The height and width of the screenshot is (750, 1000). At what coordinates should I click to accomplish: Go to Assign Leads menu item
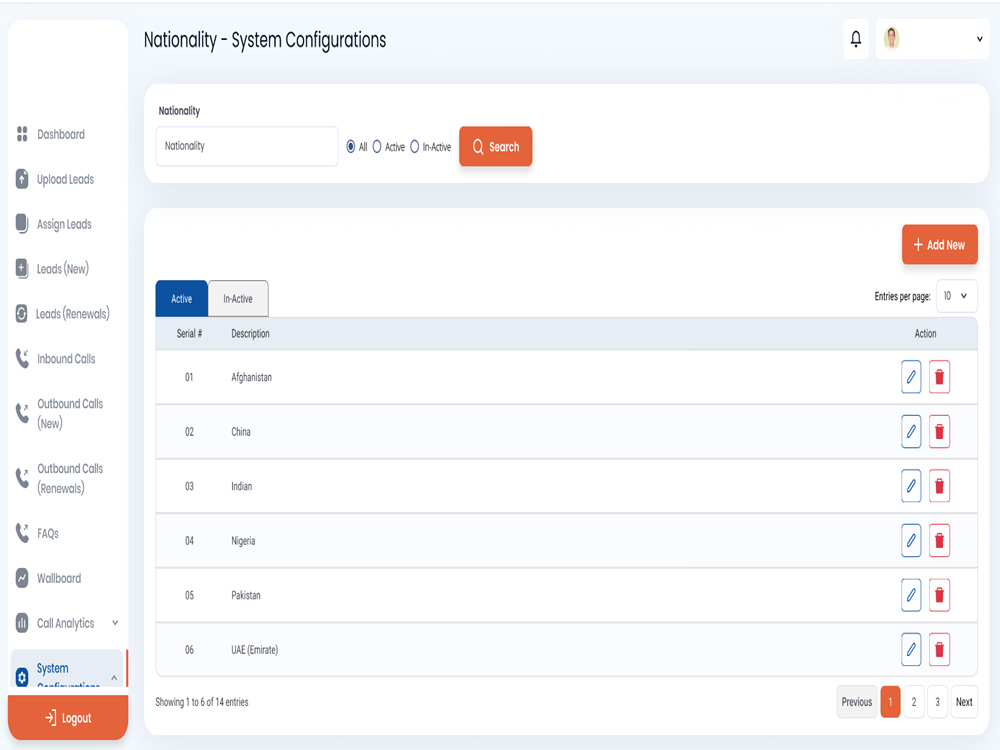64,224
